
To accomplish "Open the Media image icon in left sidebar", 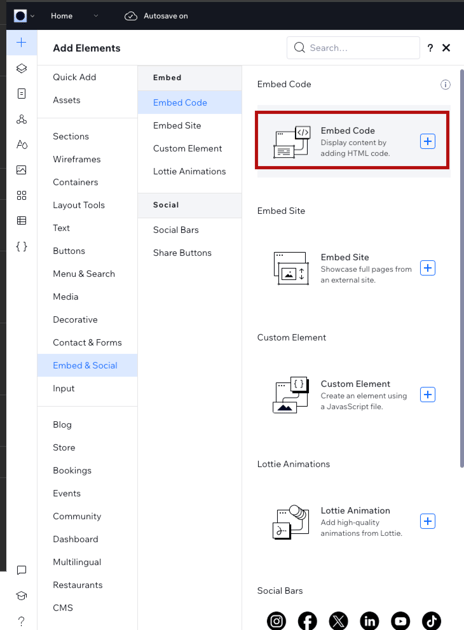I will [22, 170].
